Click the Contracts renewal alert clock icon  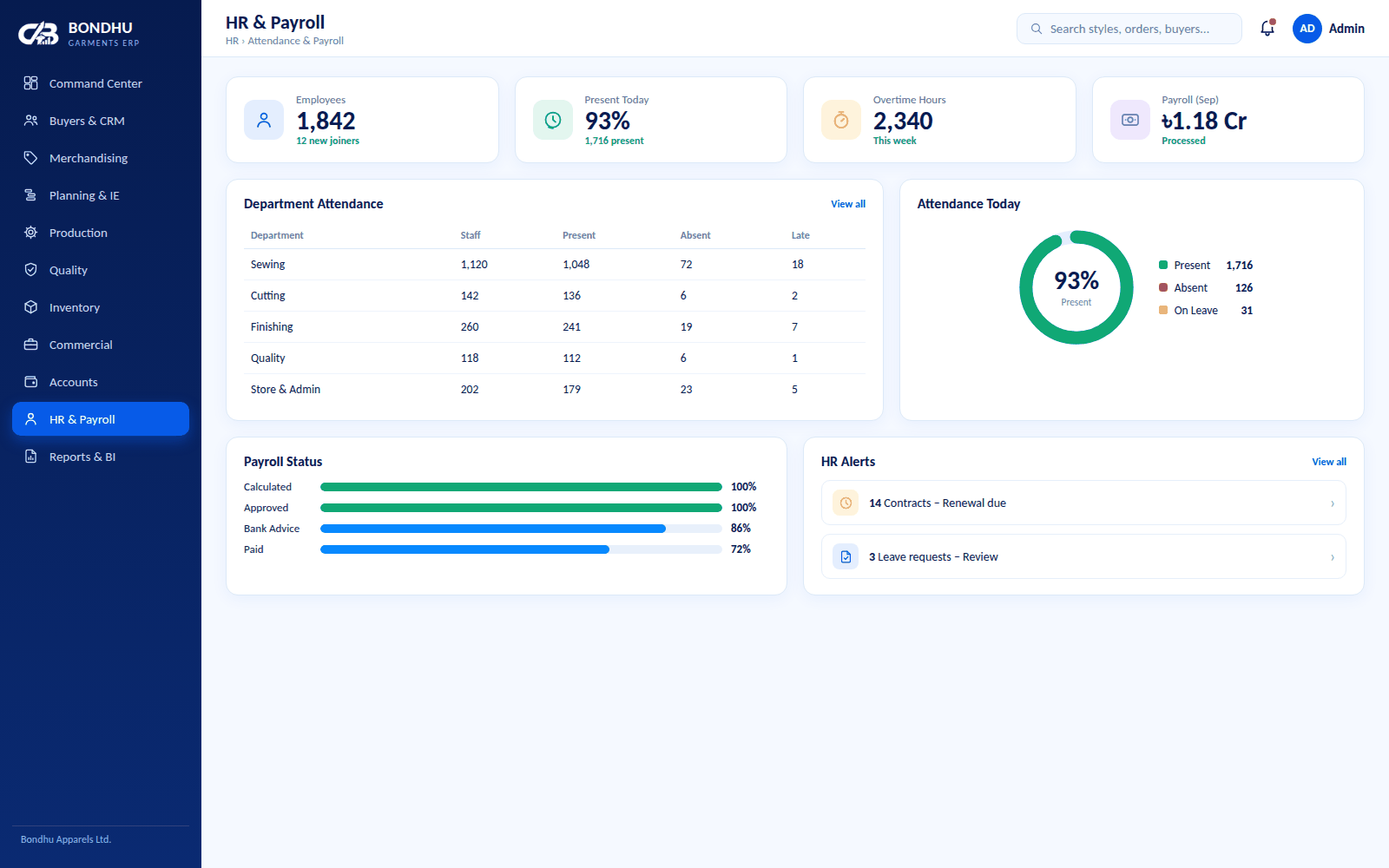click(x=846, y=503)
